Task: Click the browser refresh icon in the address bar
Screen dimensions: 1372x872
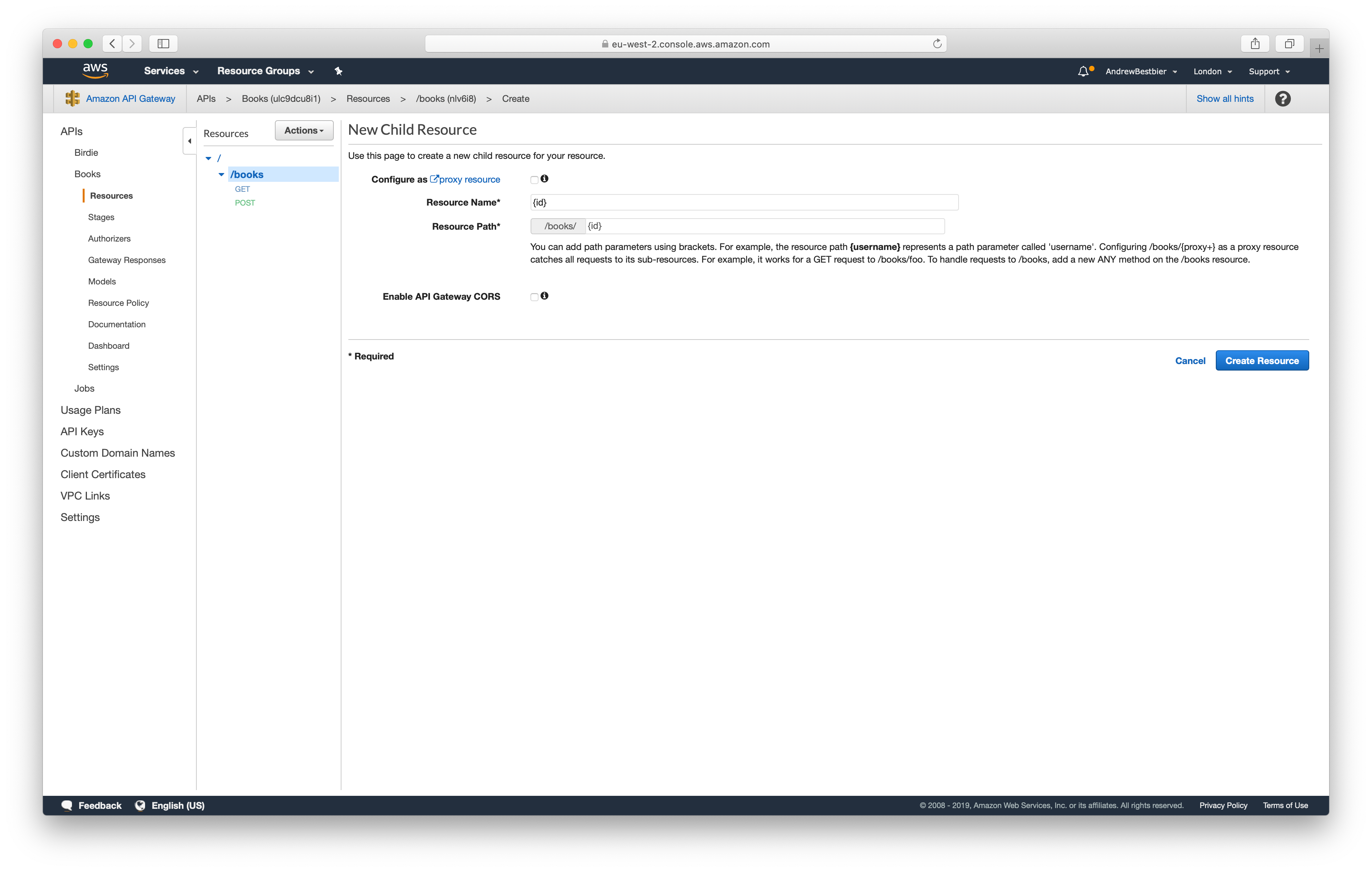Action: (x=937, y=43)
